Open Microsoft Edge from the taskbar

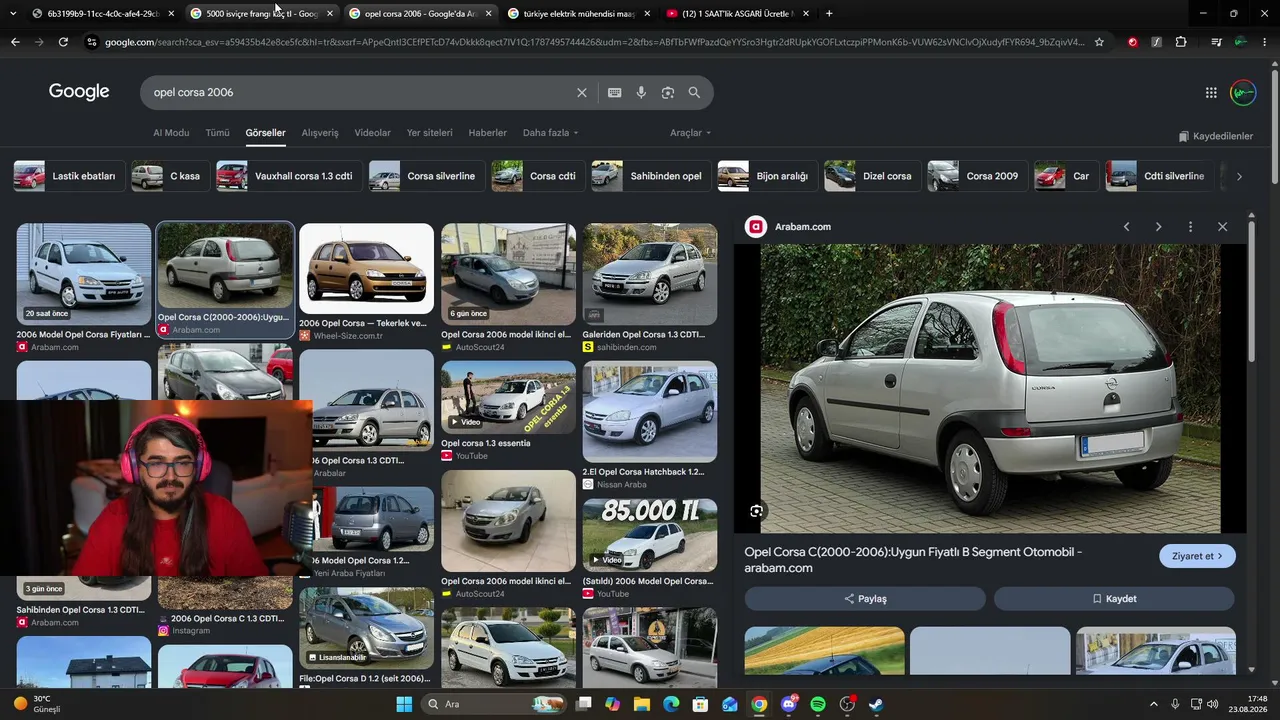pyautogui.click(x=671, y=704)
